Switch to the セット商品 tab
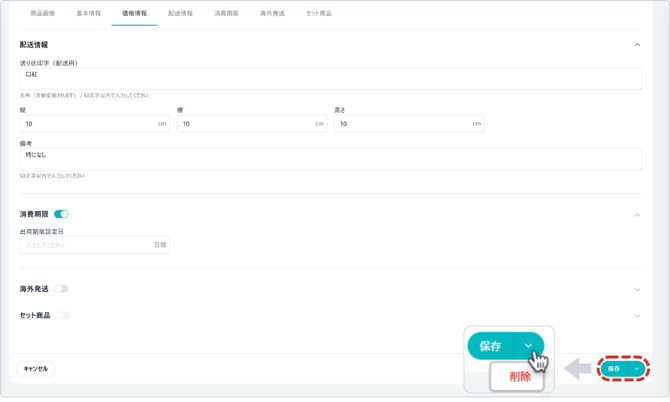The height and width of the screenshot is (402, 670). (x=318, y=14)
